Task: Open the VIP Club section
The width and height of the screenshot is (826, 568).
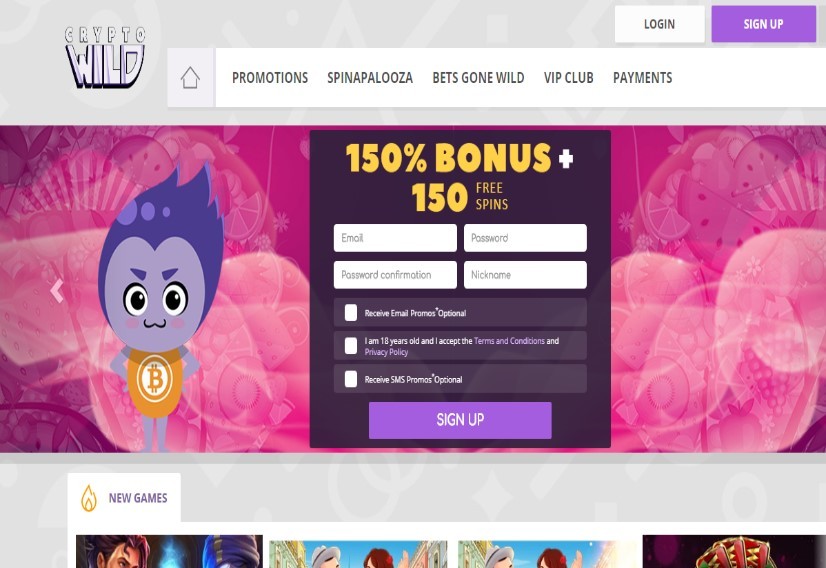Action: (x=568, y=78)
